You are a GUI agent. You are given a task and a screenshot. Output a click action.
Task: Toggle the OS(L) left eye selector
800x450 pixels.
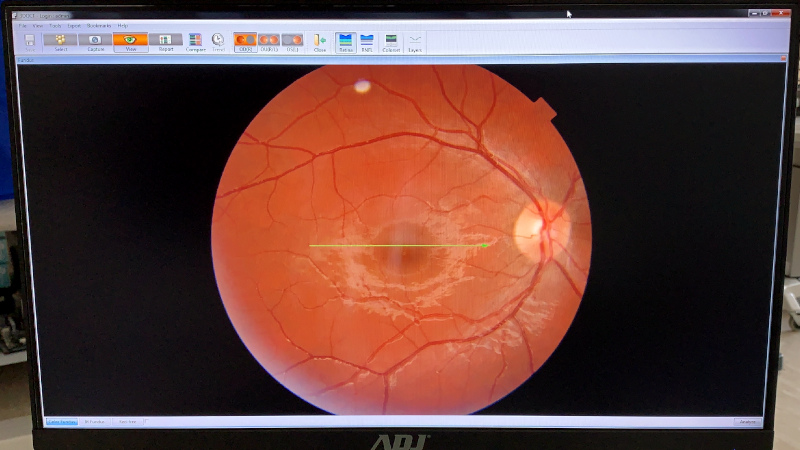coord(292,41)
